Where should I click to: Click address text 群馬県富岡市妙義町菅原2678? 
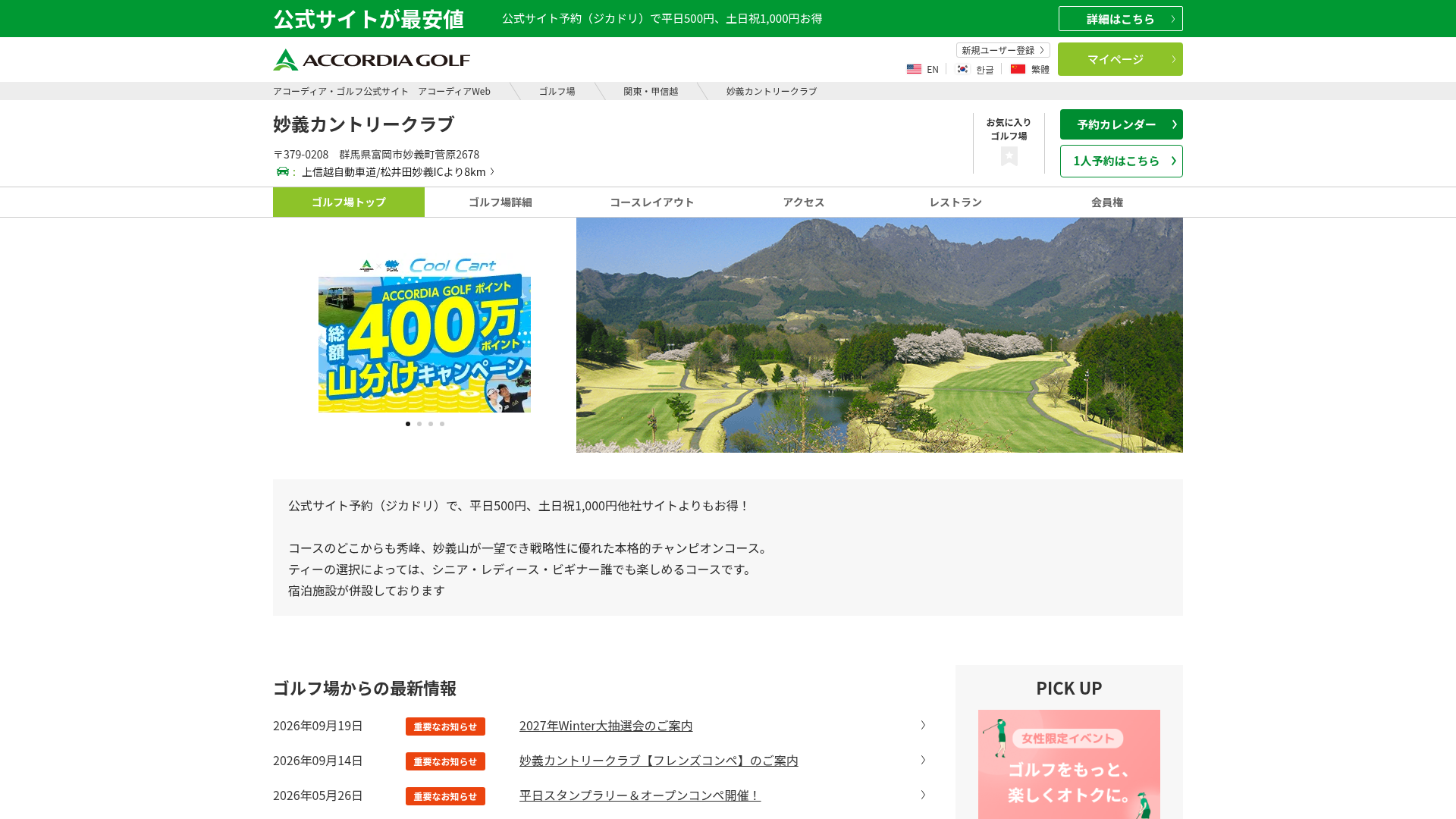tap(409, 154)
